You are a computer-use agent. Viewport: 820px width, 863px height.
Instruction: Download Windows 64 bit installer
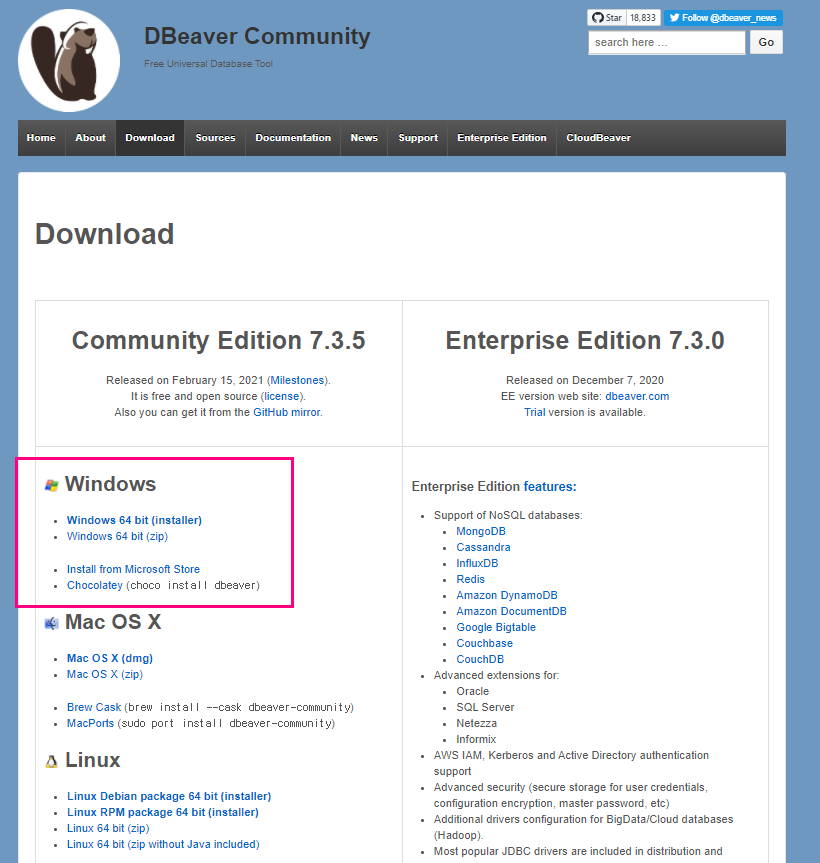[x=134, y=520]
